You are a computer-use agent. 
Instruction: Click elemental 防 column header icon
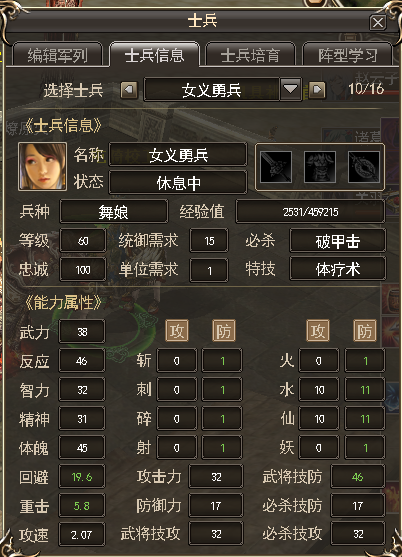point(365,331)
